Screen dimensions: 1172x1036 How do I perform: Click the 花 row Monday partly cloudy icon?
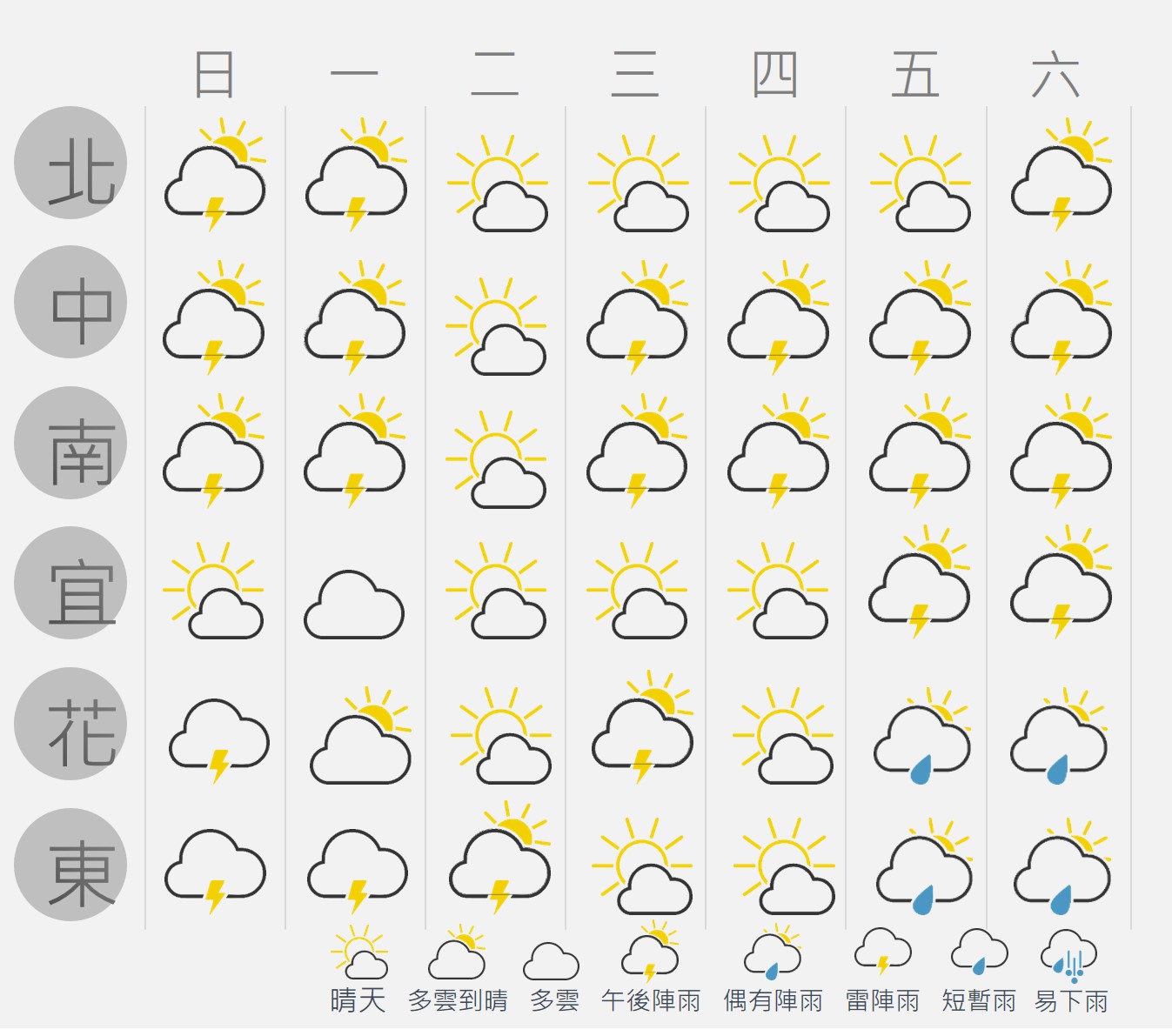click(x=361, y=735)
